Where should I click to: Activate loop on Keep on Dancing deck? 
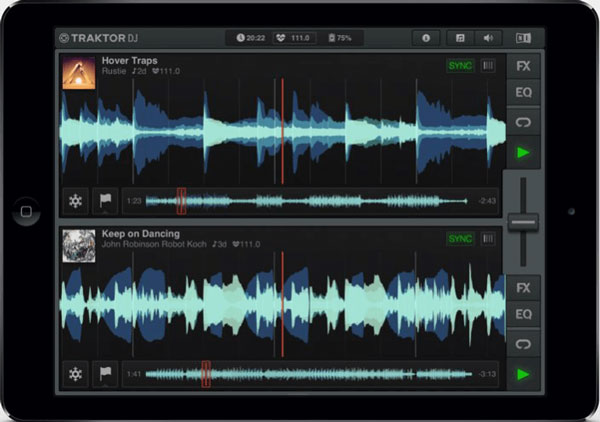coord(523,344)
